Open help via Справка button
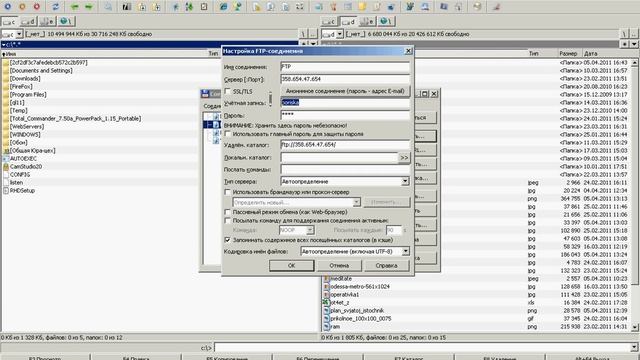 (x=386, y=265)
